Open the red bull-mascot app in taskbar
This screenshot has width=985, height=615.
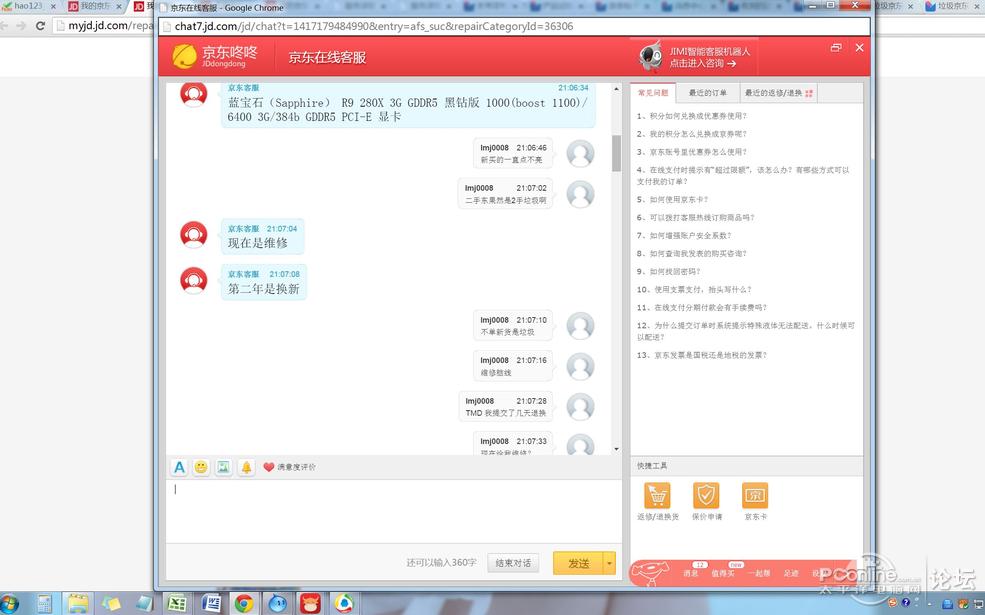click(x=310, y=604)
